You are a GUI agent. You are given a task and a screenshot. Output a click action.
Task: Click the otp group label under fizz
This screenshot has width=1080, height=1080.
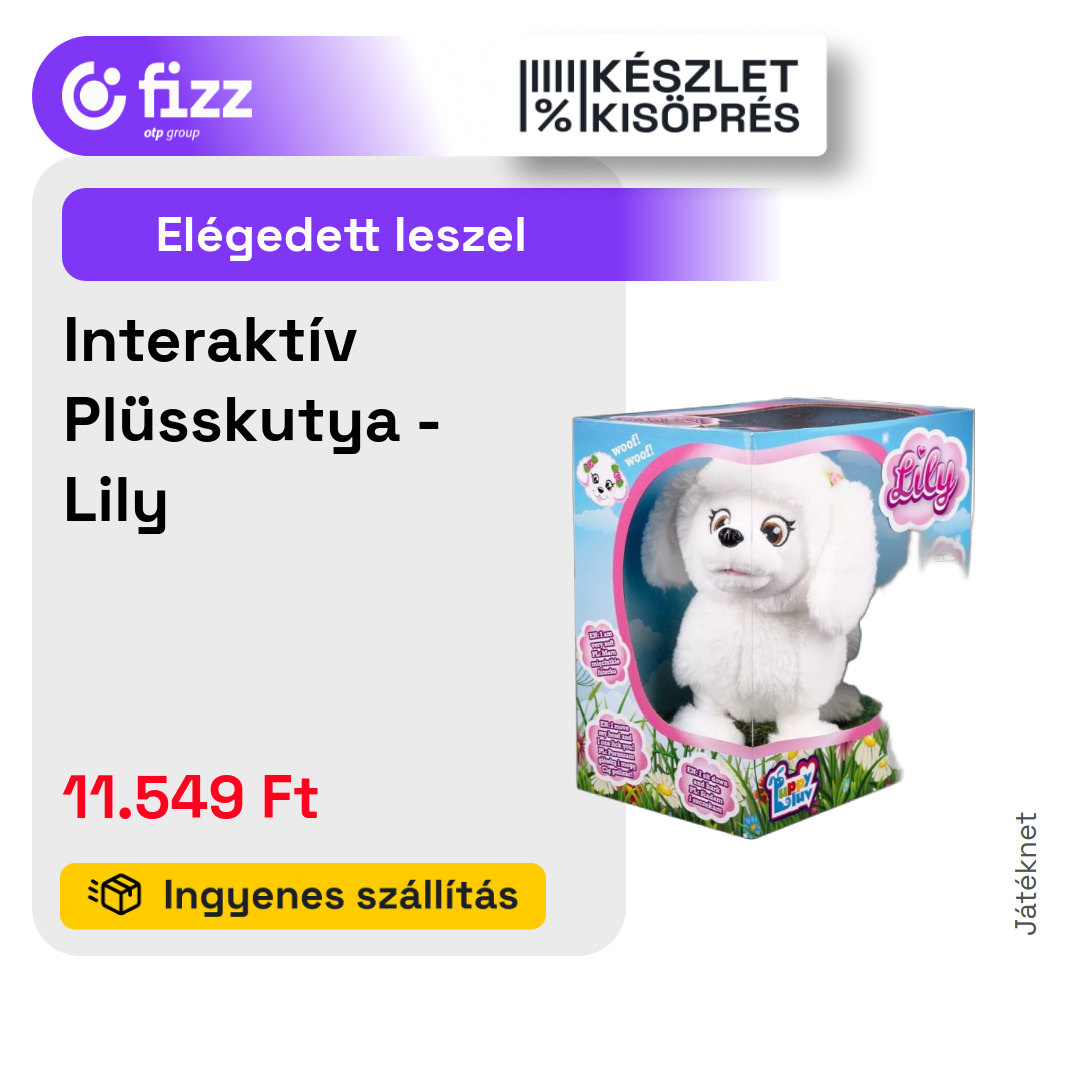pos(172,133)
